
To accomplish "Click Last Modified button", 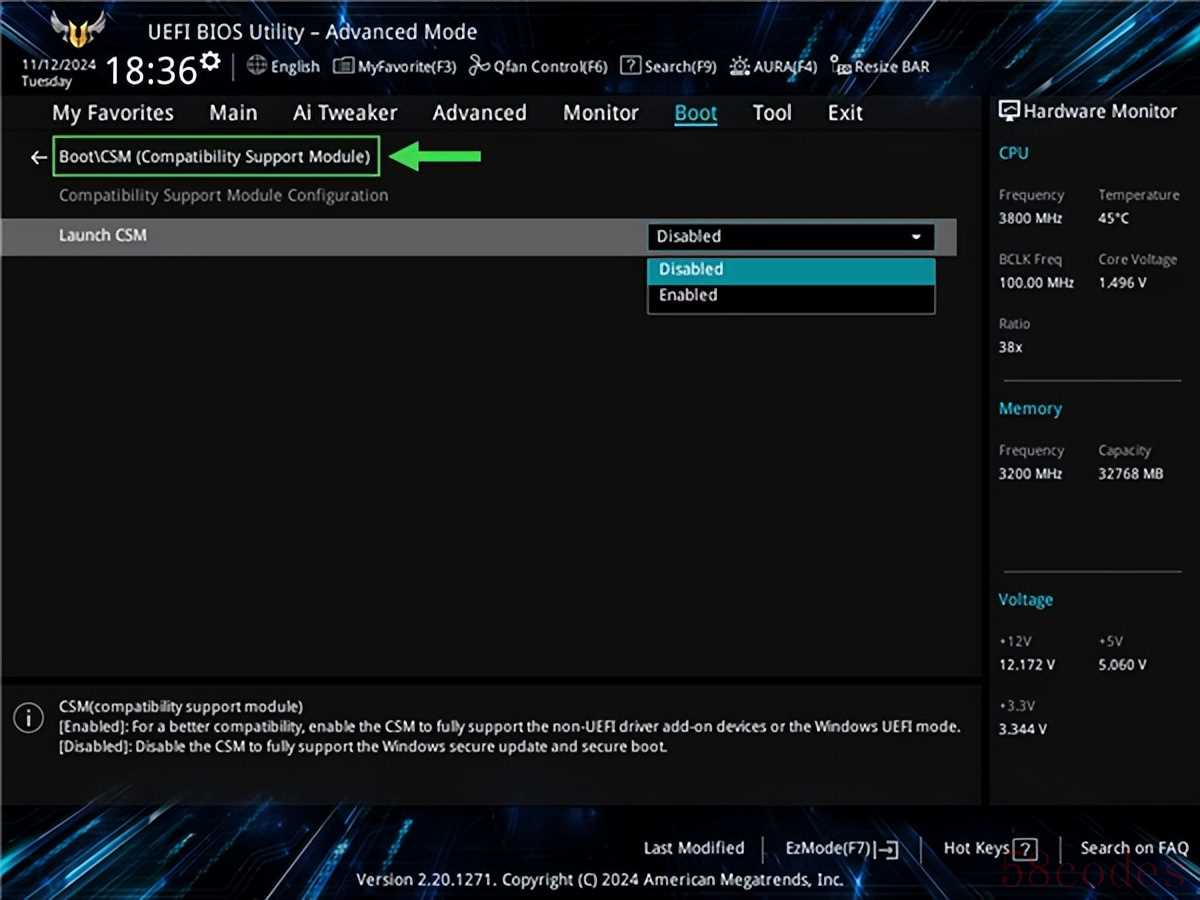I will coord(694,848).
